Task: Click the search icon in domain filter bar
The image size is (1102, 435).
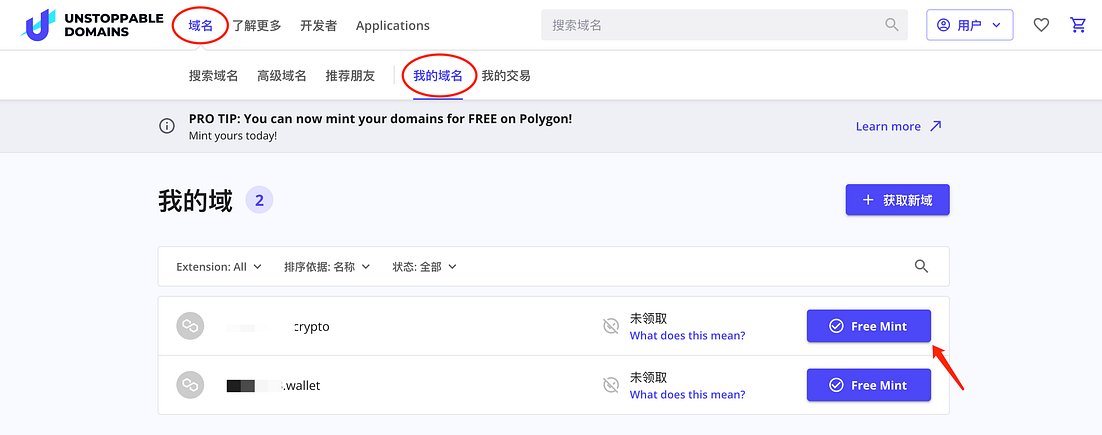Action: 921,266
